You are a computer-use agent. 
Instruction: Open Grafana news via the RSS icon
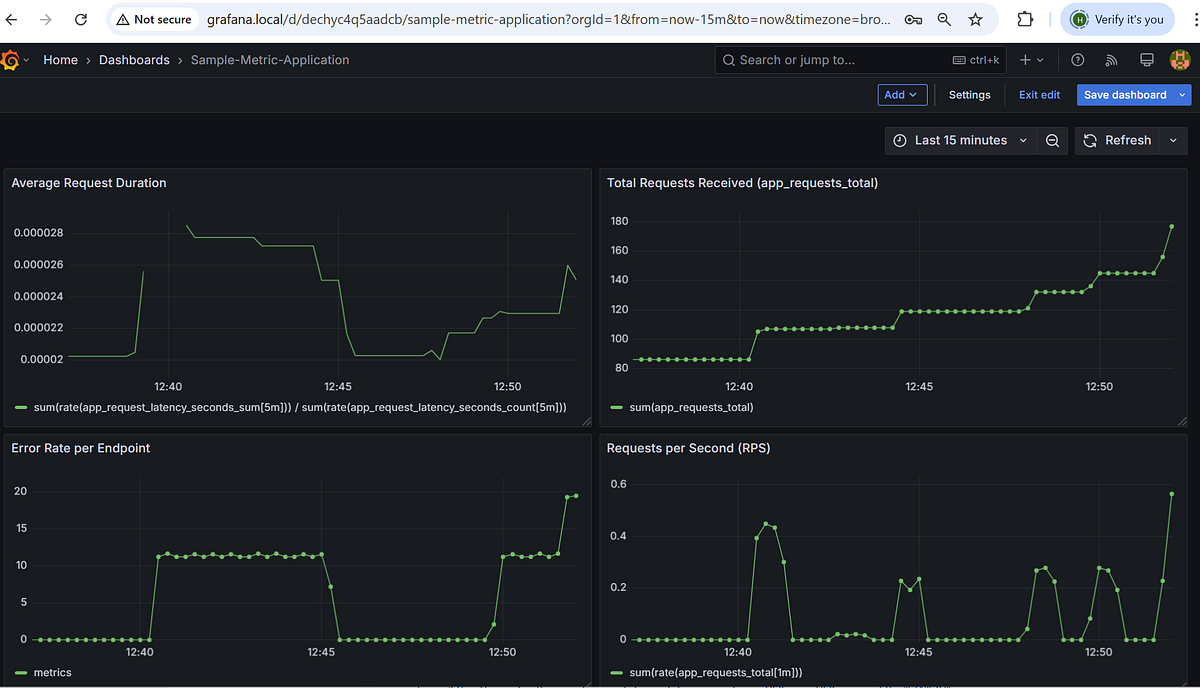(x=1111, y=60)
